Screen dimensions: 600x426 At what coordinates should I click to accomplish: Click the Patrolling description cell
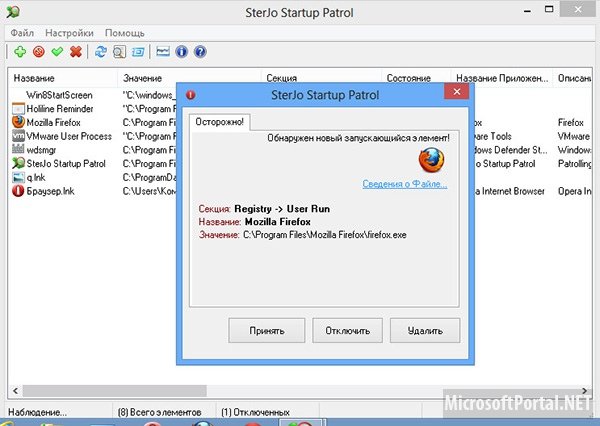(x=575, y=163)
